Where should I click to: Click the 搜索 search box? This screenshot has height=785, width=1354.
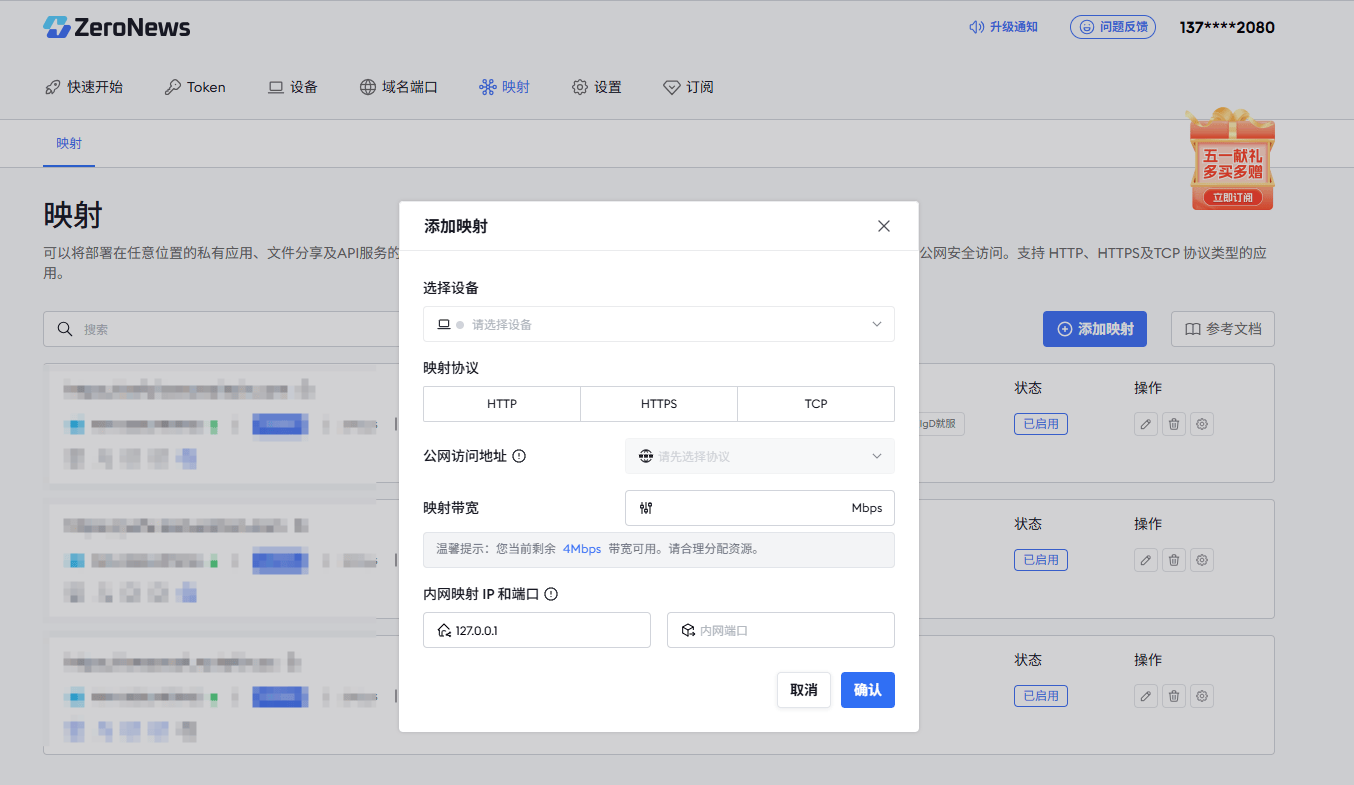point(222,329)
